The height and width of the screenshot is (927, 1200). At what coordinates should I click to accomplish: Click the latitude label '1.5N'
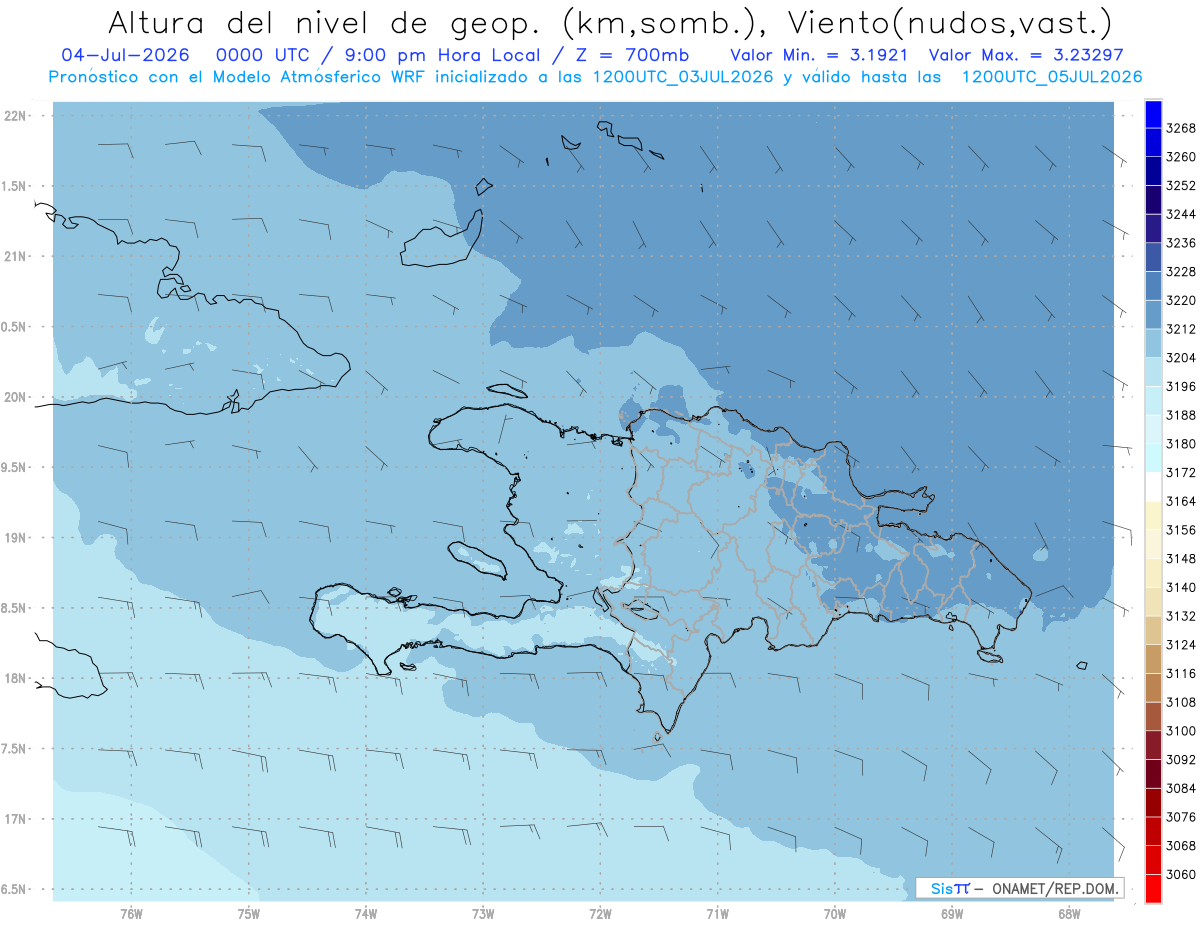(x=13, y=186)
